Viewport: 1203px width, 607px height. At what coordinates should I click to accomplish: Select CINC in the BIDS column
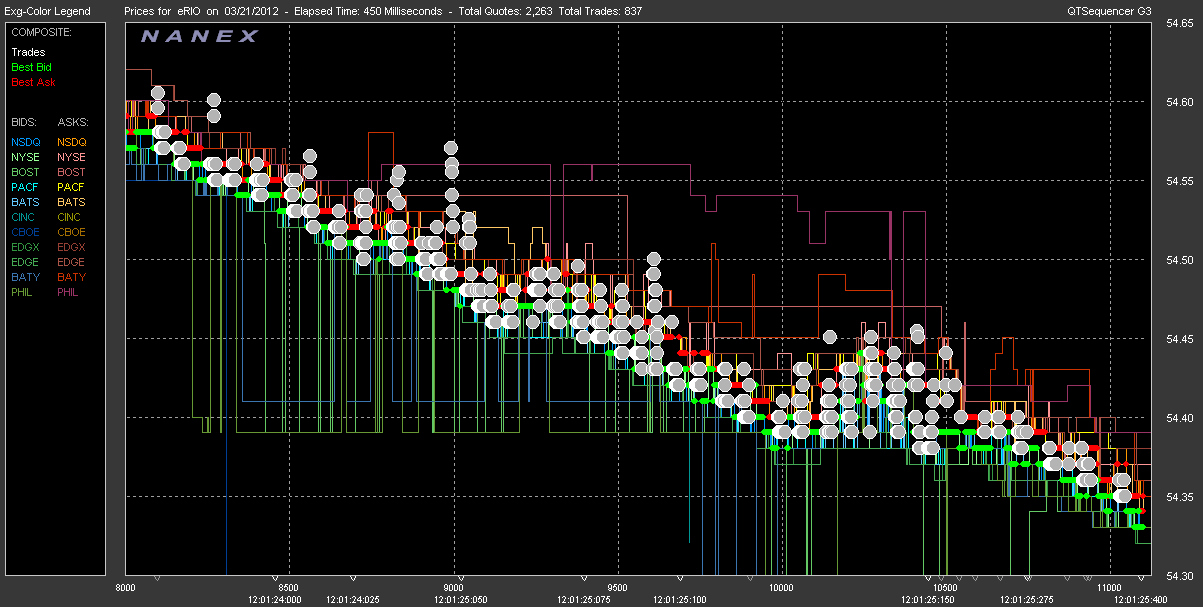(x=25, y=217)
